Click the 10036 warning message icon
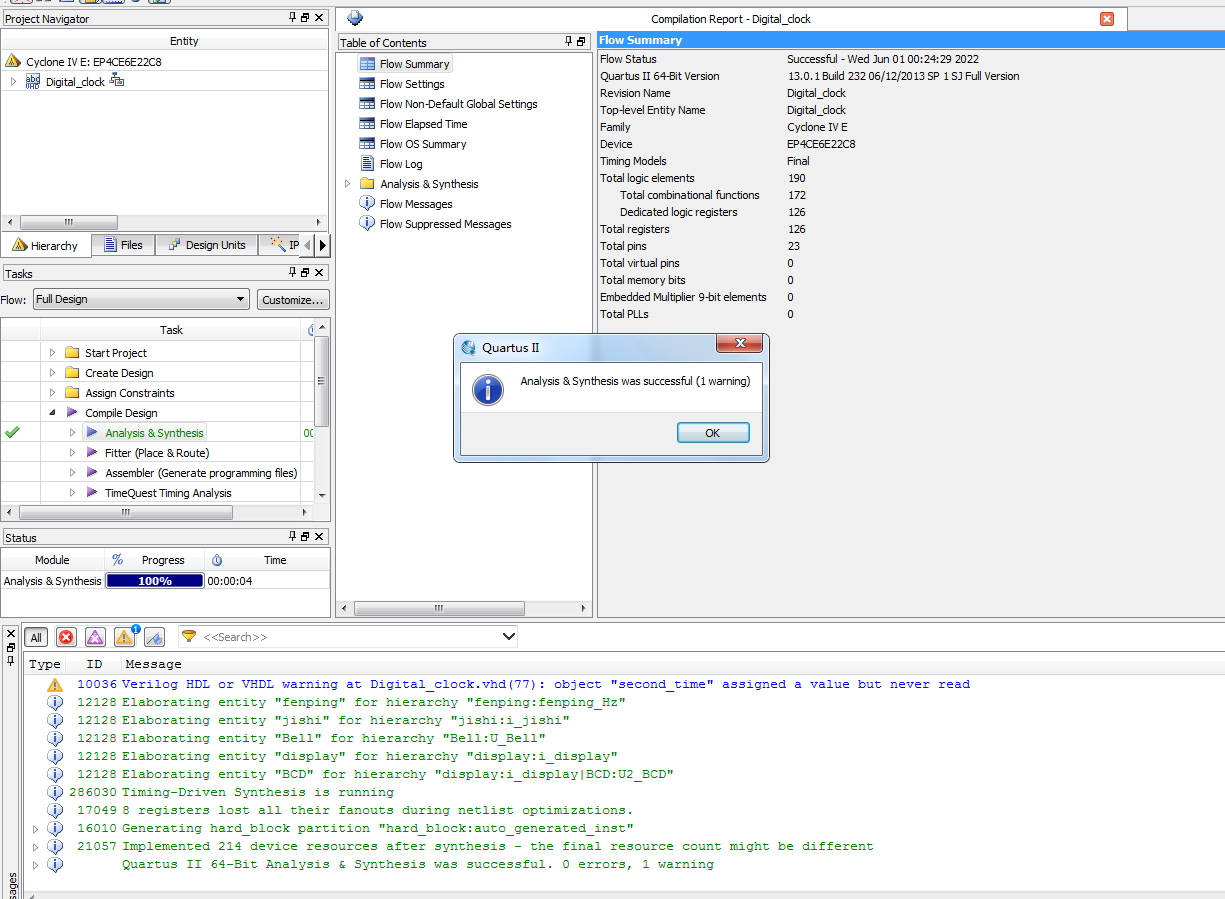Image resolution: width=1225 pixels, height=899 pixels. click(x=55, y=685)
